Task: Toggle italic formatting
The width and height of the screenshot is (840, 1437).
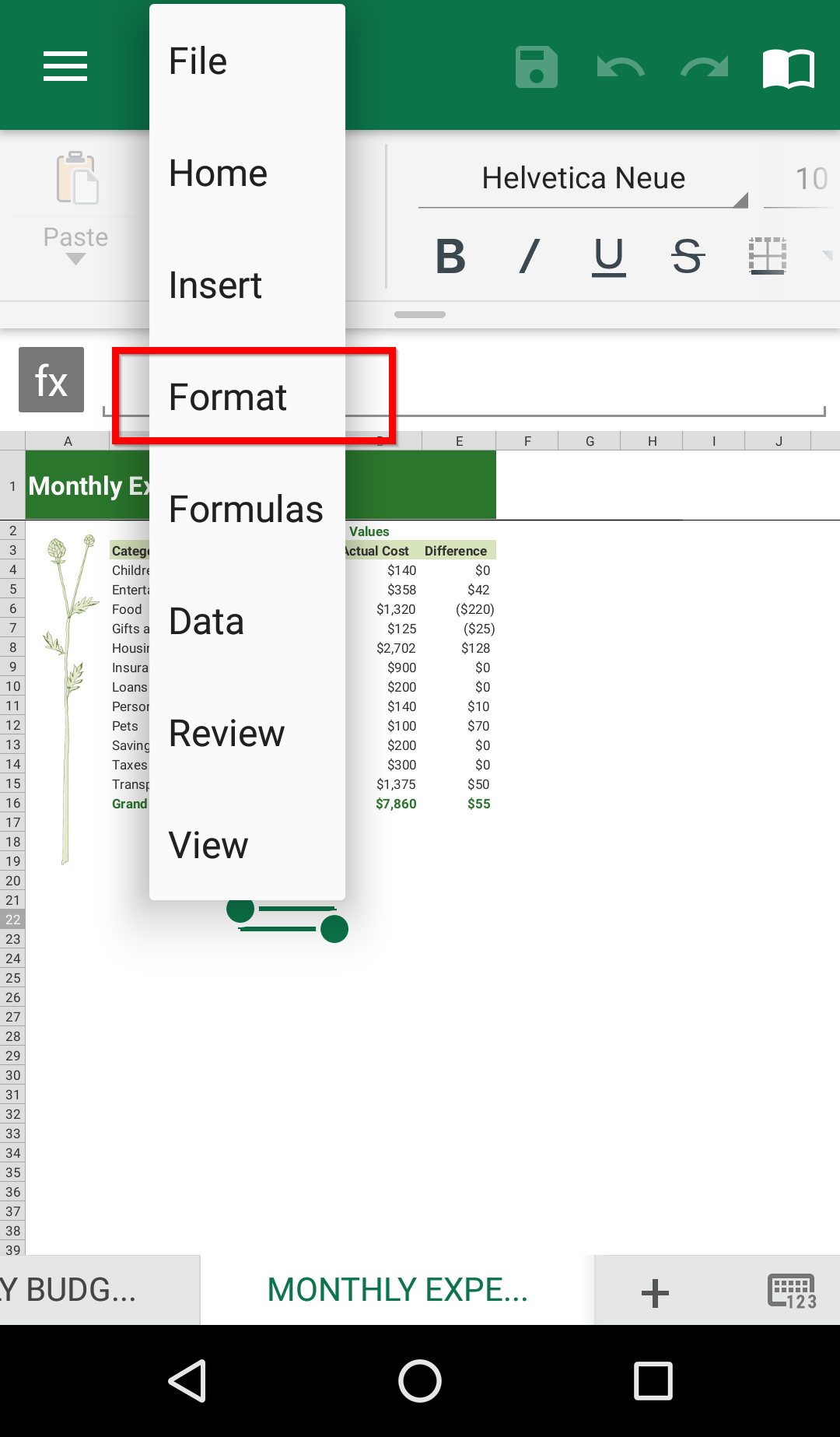Action: (530, 256)
